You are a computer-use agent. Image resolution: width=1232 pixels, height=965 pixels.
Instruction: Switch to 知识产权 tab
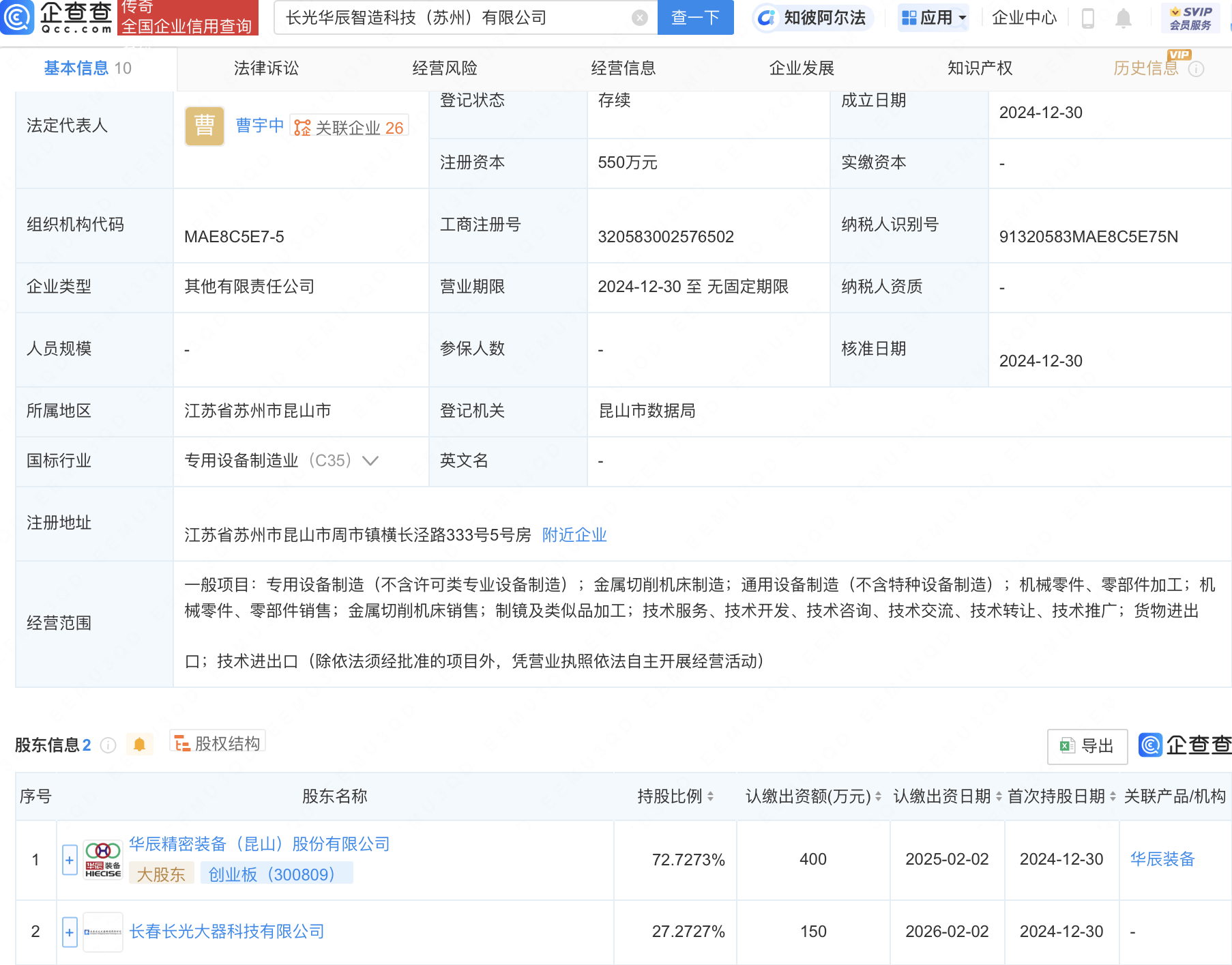tap(980, 68)
